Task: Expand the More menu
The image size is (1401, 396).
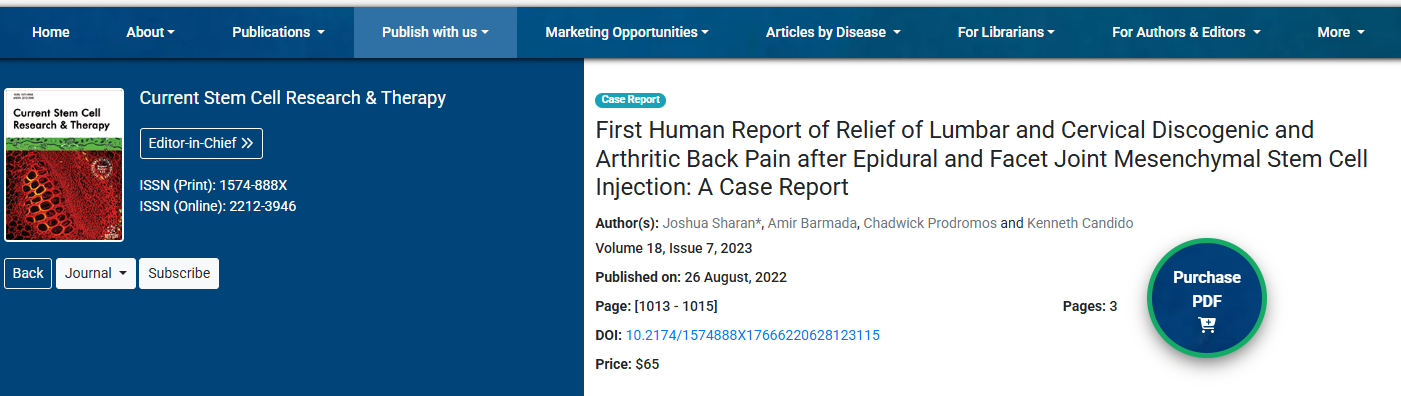Action: (1341, 32)
